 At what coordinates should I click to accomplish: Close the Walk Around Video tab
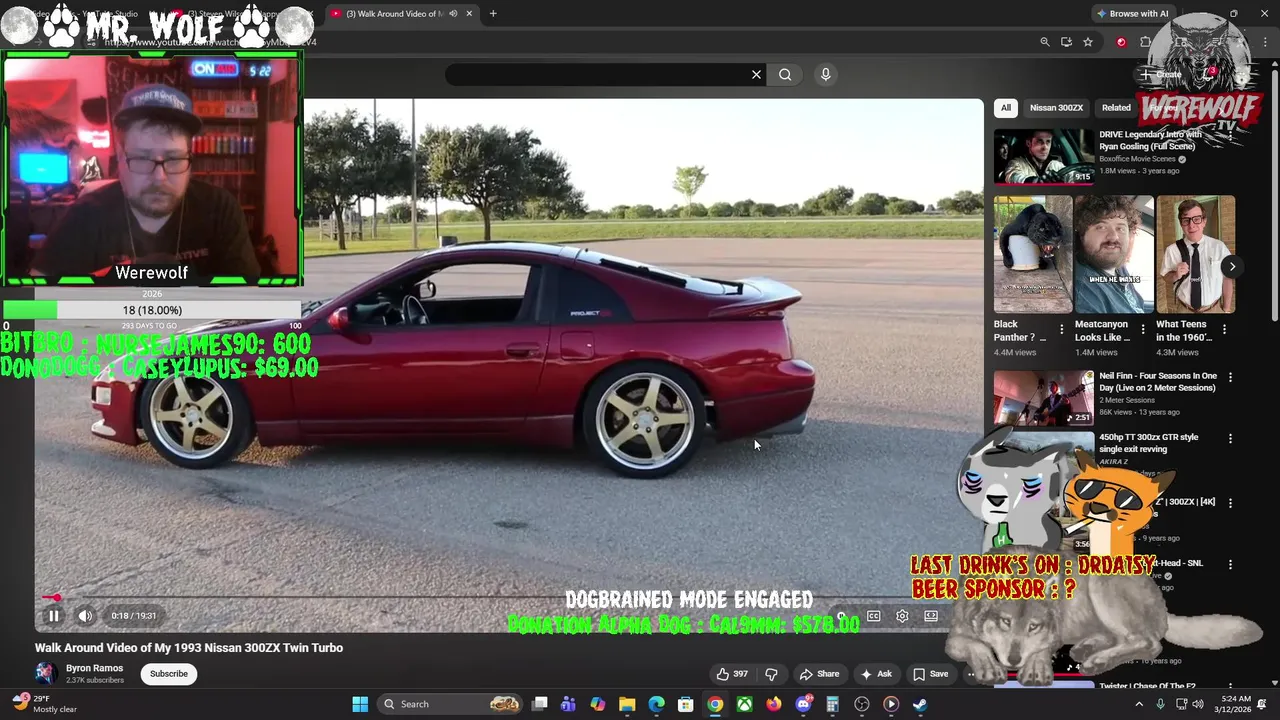(x=469, y=14)
